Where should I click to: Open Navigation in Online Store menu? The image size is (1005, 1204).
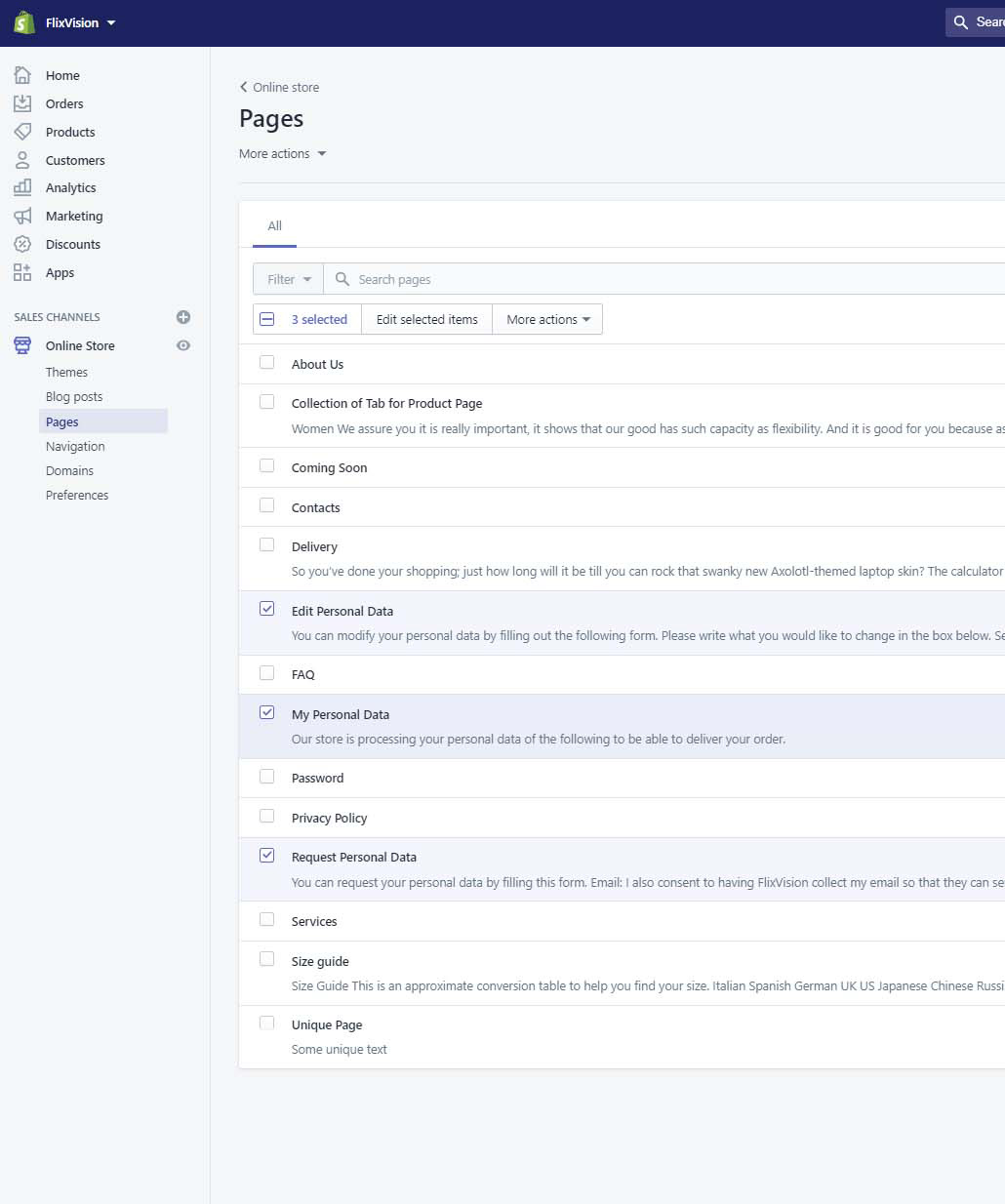tap(75, 446)
